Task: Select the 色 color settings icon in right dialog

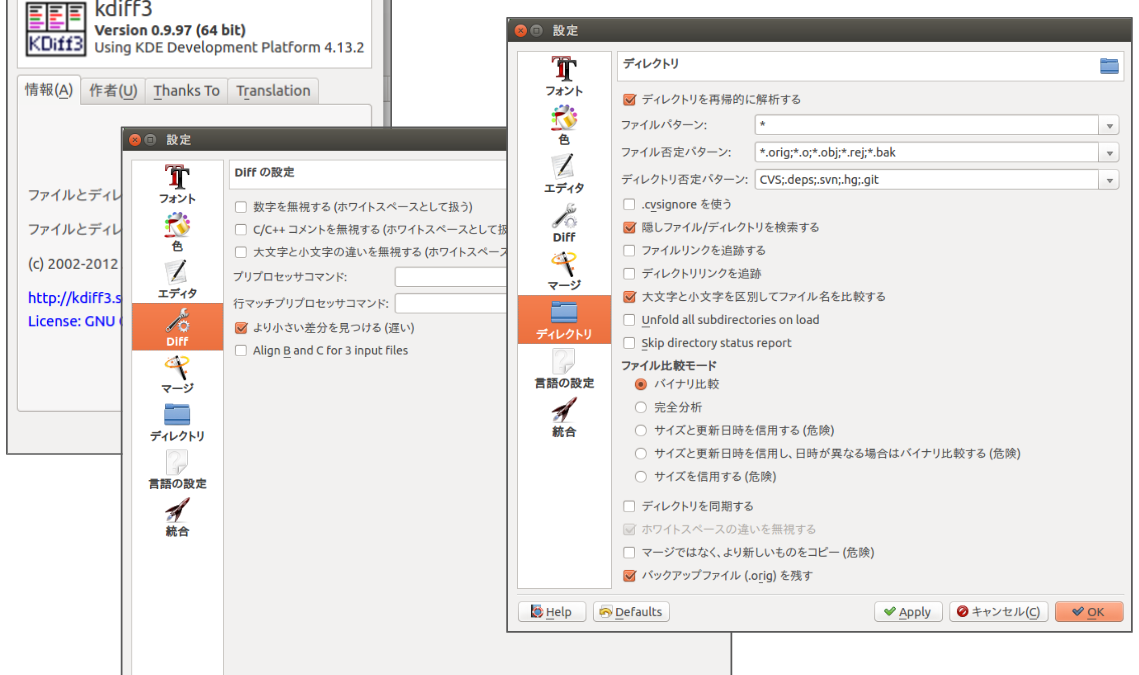Action: [x=564, y=125]
